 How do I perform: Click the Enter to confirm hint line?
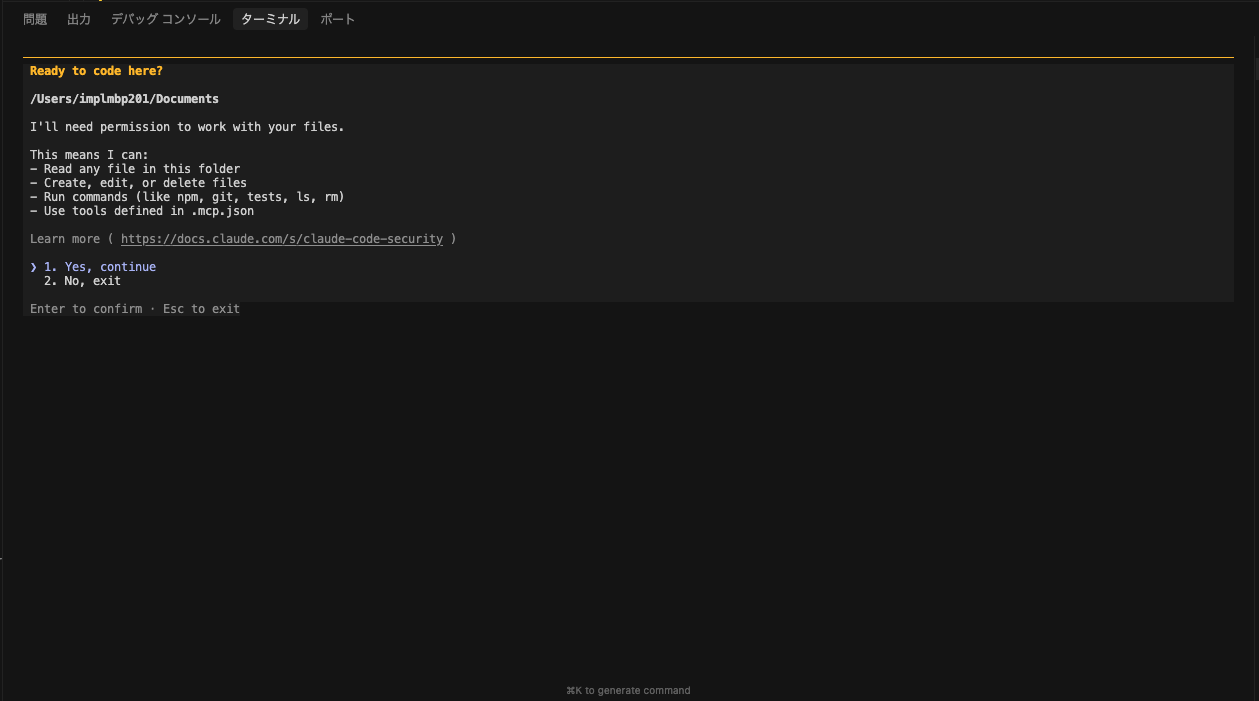[135, 309]
